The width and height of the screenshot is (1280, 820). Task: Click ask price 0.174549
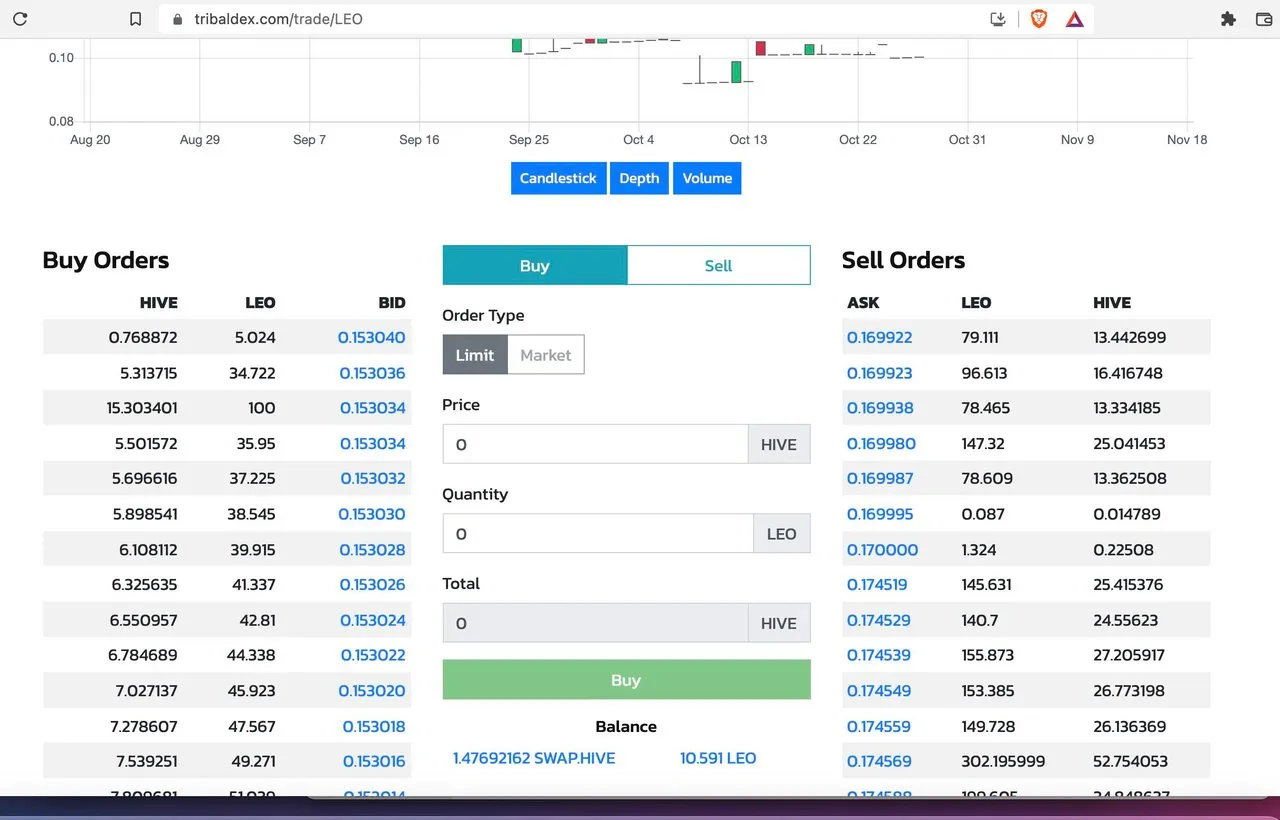click(879, 691)
